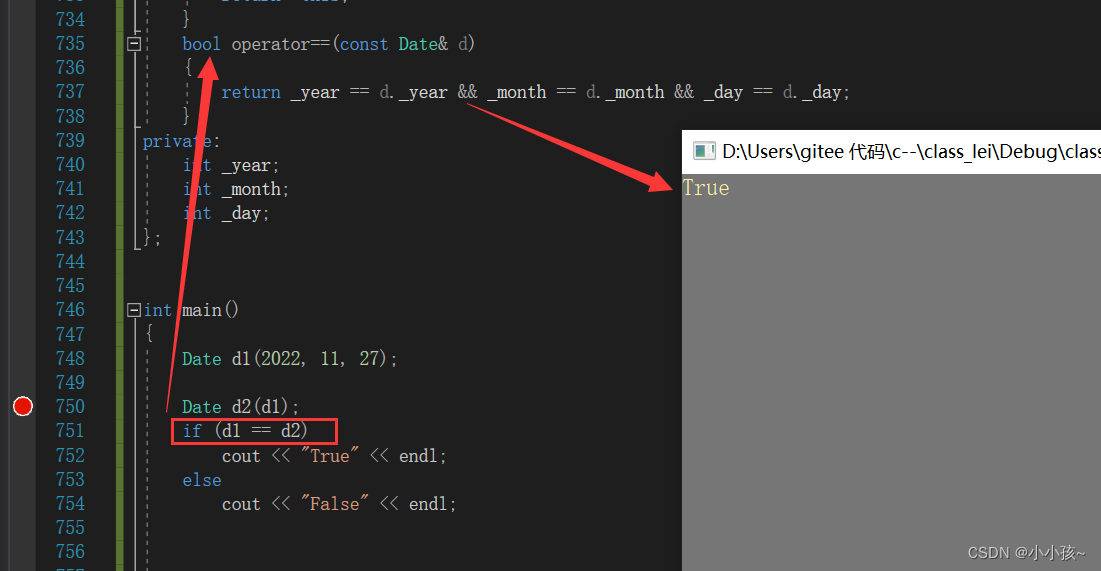The height and width of the screenshot is (571, 1101).
Task: Click the bool keyword on line 735
Action: (x=201, y=44)
